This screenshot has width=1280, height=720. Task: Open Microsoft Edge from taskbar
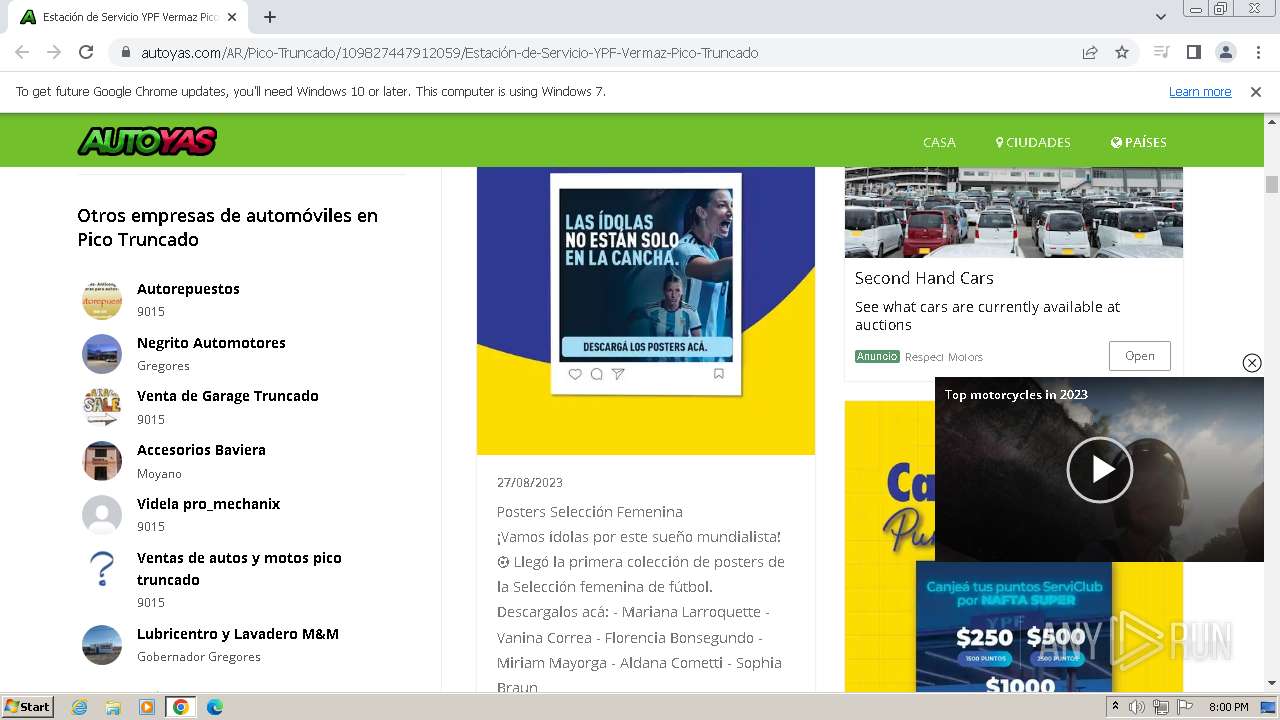(215, 707)
